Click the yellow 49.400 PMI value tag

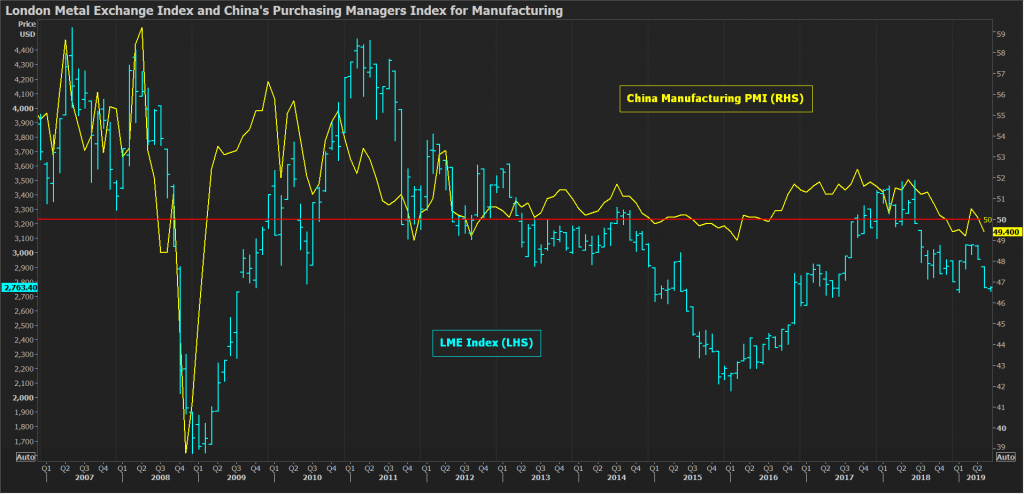pyautogui.click(x=1004, y=231)
